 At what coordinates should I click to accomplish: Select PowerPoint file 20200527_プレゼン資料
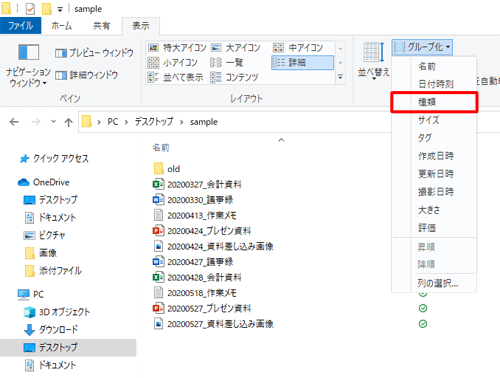pyautogui.click(x=201, y=308)
